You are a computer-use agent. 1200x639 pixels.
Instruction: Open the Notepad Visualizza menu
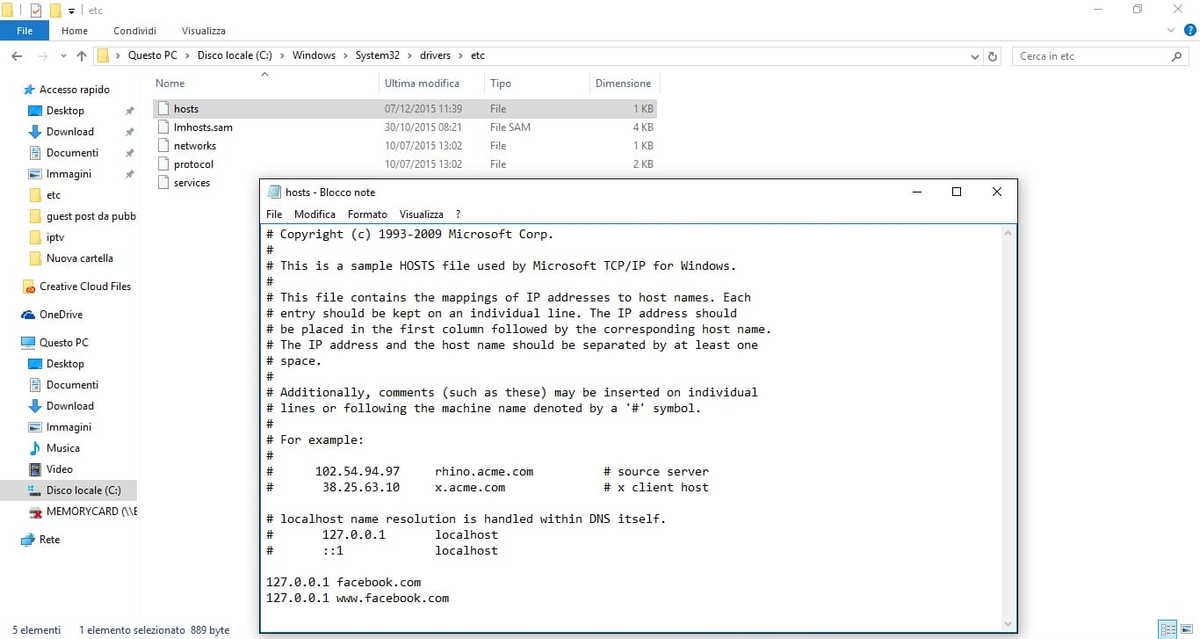click(421, 214)
